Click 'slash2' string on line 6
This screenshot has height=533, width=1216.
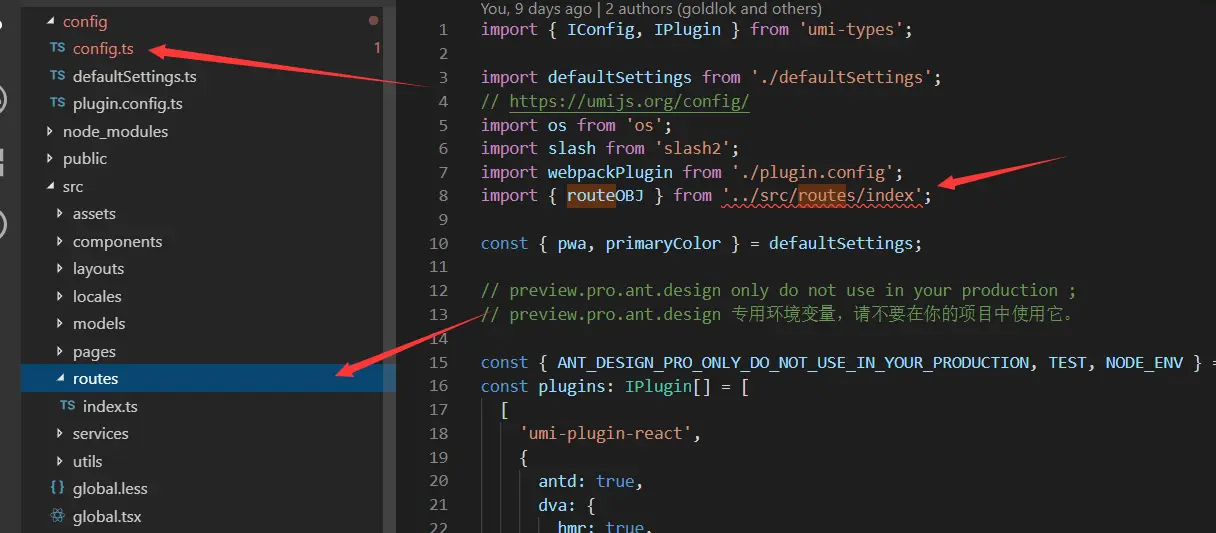click(697, 148)
